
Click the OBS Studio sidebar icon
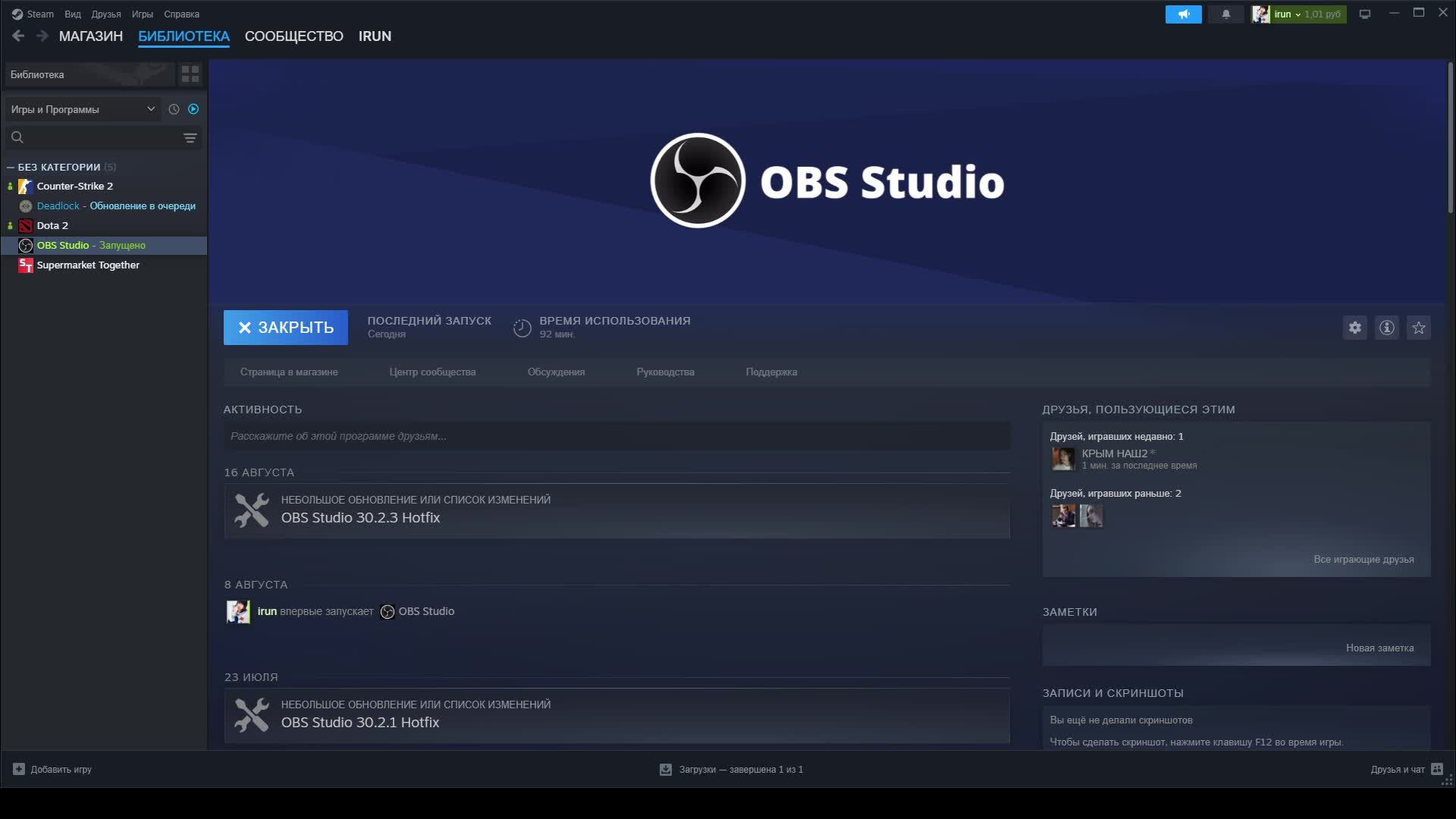coord(26,246)
